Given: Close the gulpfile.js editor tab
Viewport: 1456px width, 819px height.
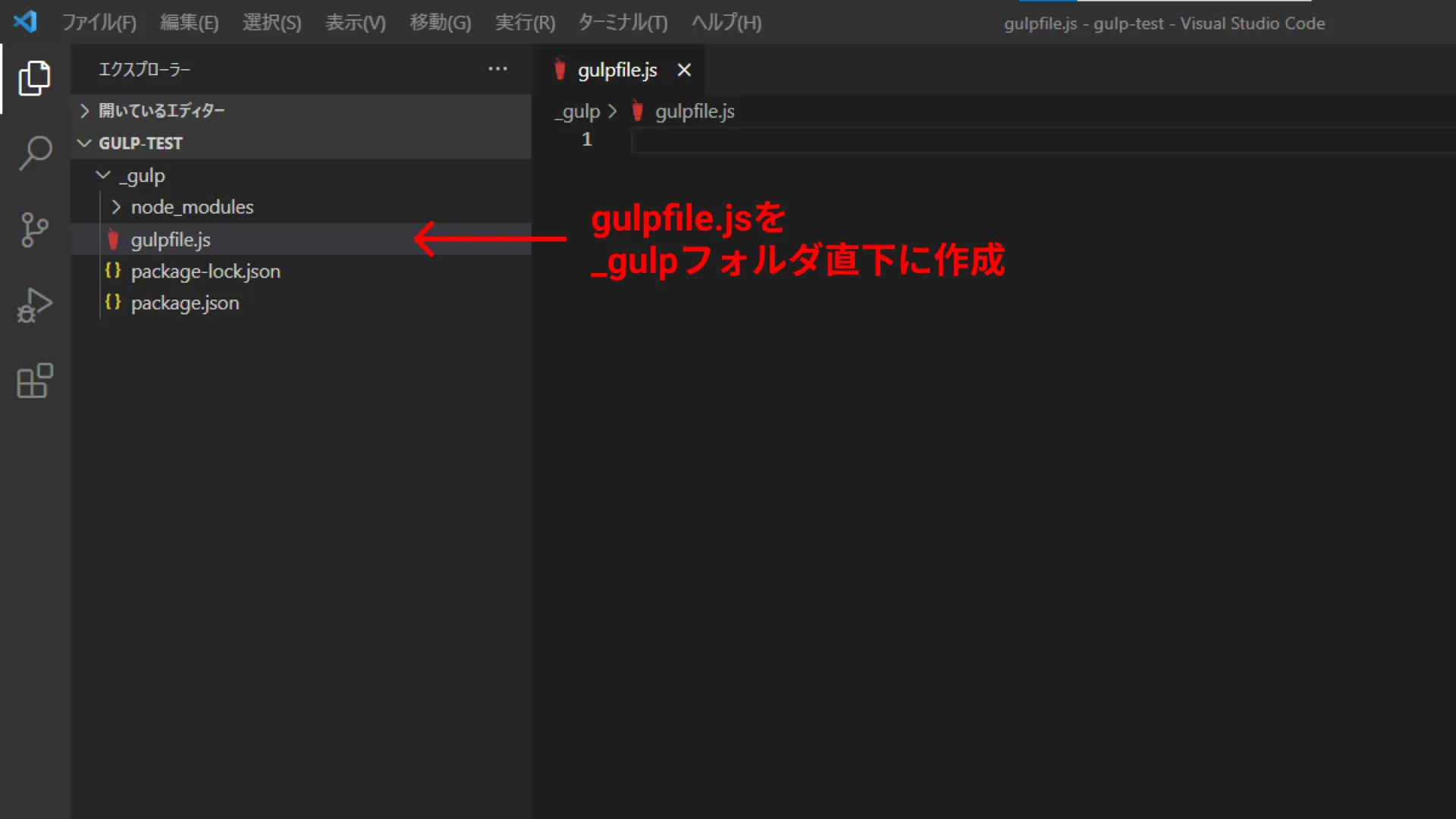Looking at the screenshot, I should [684, 70].
